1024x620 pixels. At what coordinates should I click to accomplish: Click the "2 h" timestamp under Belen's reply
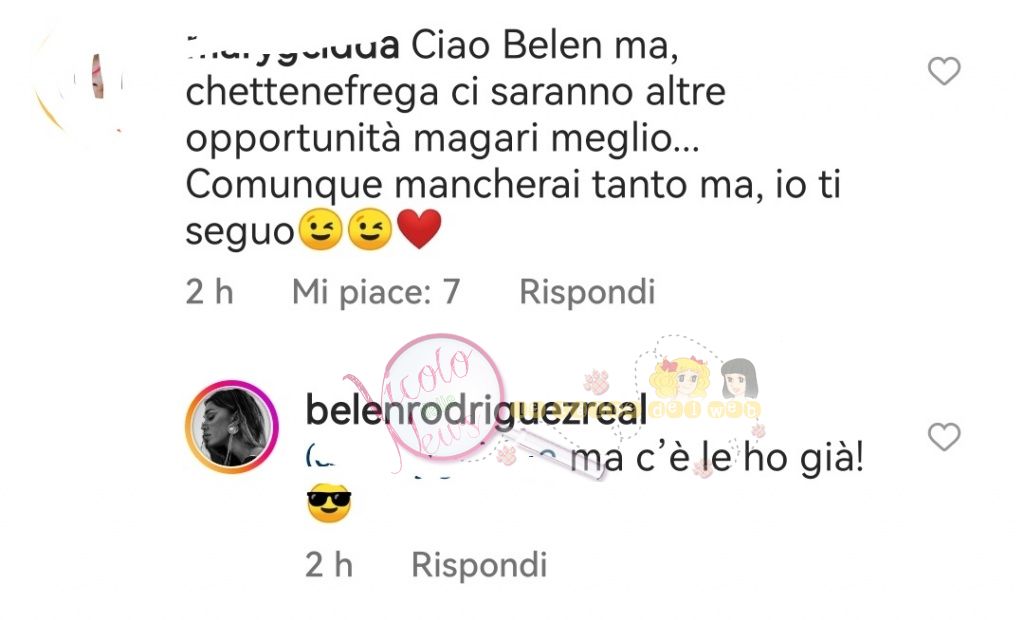pyautogui.click(x=329, y=564)
